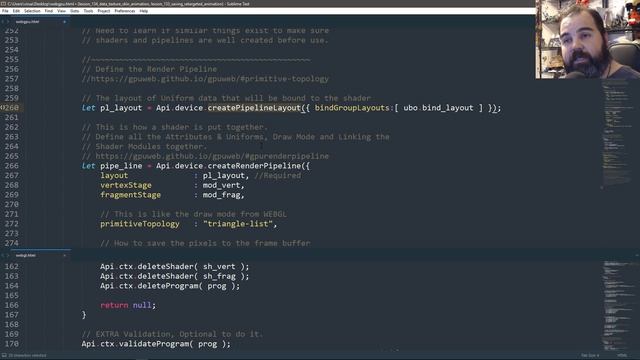Click line number 266 in the gutter

12,166
